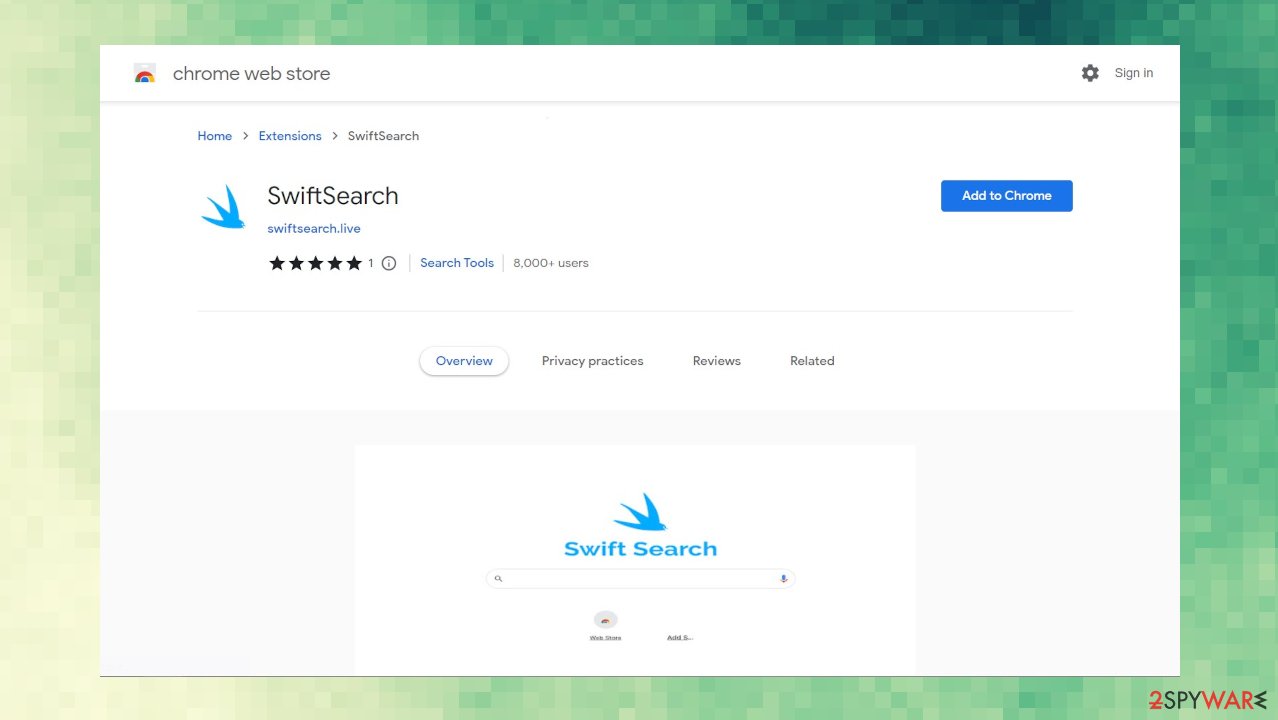Click the SwiftSearch blue bird logo
The height and width of the screenshot is (720, 1278).
pyautogui.click(x=222, y=206)
